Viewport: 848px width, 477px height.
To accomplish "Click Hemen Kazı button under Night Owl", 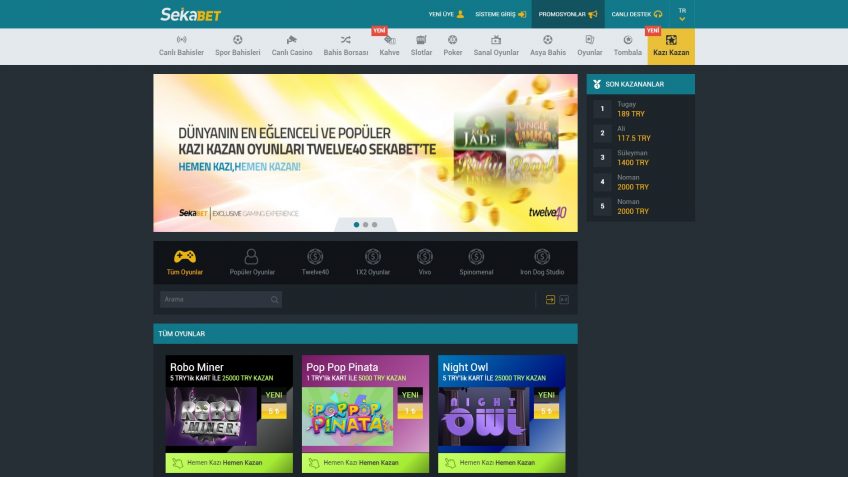I will 501,463.
